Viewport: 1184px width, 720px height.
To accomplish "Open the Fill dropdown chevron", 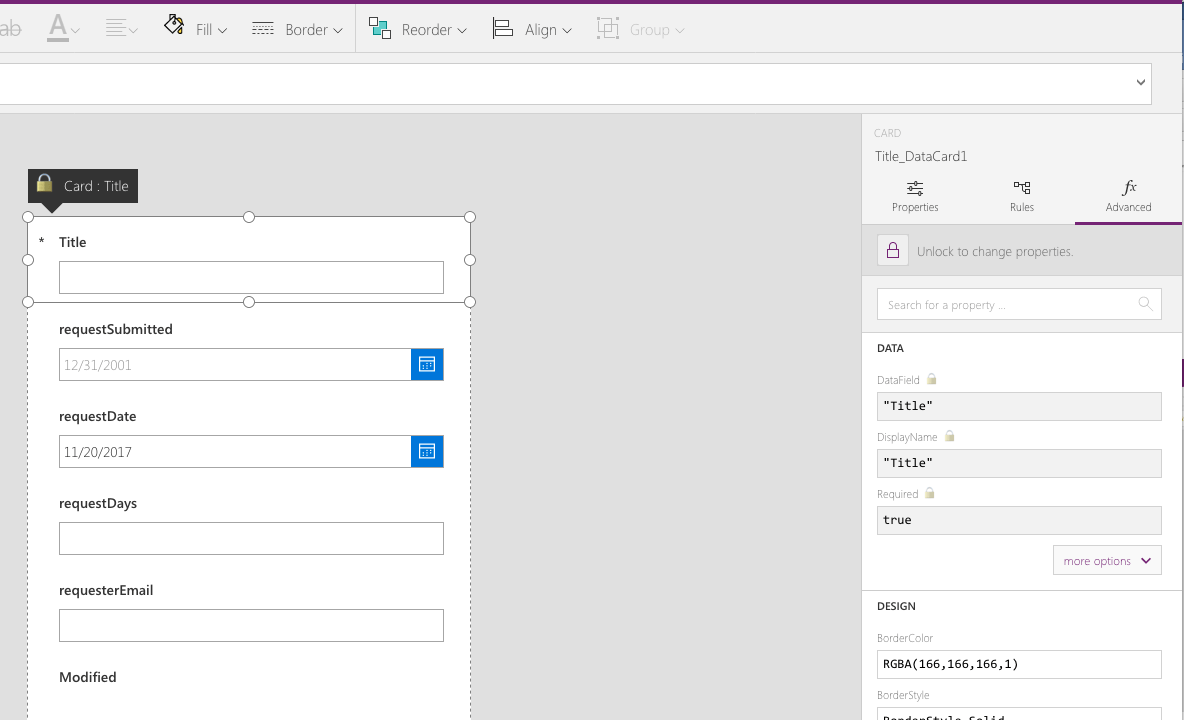I will [x=221, y=28].
